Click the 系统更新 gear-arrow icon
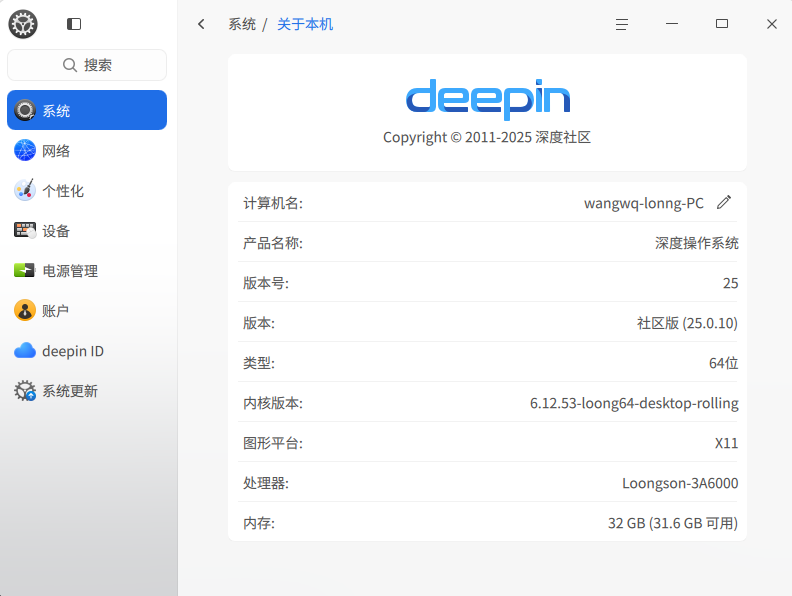The height and width of the screenshot is (596, 792). pyautogui.click(x=25, y=391)
